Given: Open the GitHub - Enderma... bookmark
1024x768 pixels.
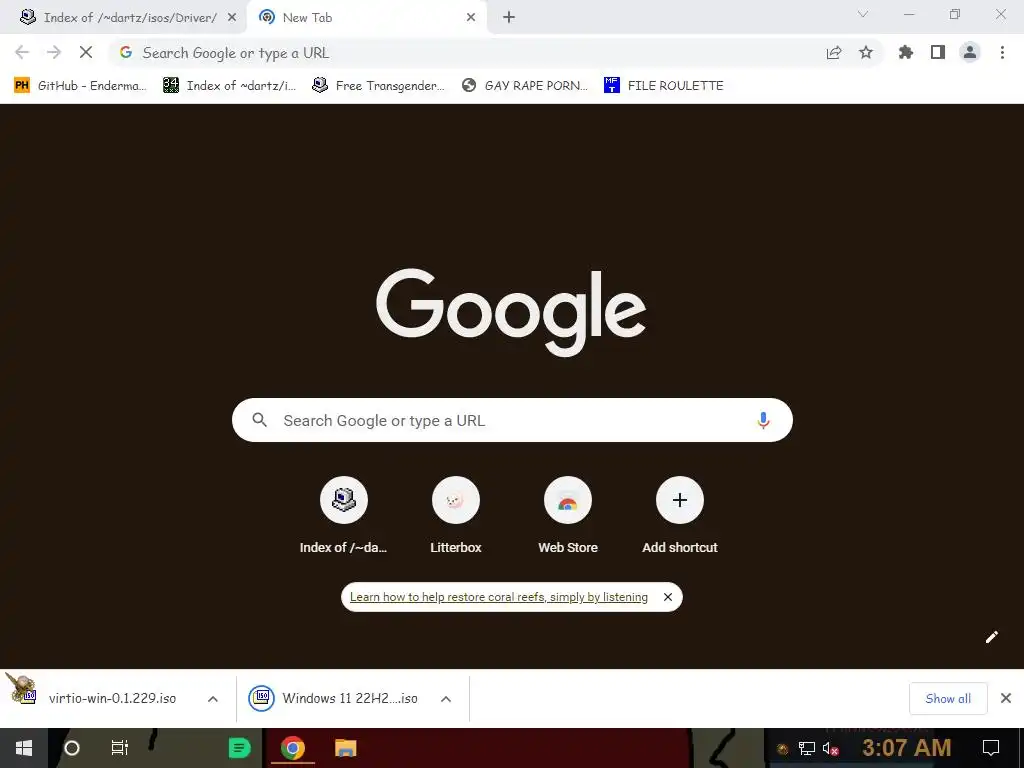Looking at the screenshot, I should 81,85.
